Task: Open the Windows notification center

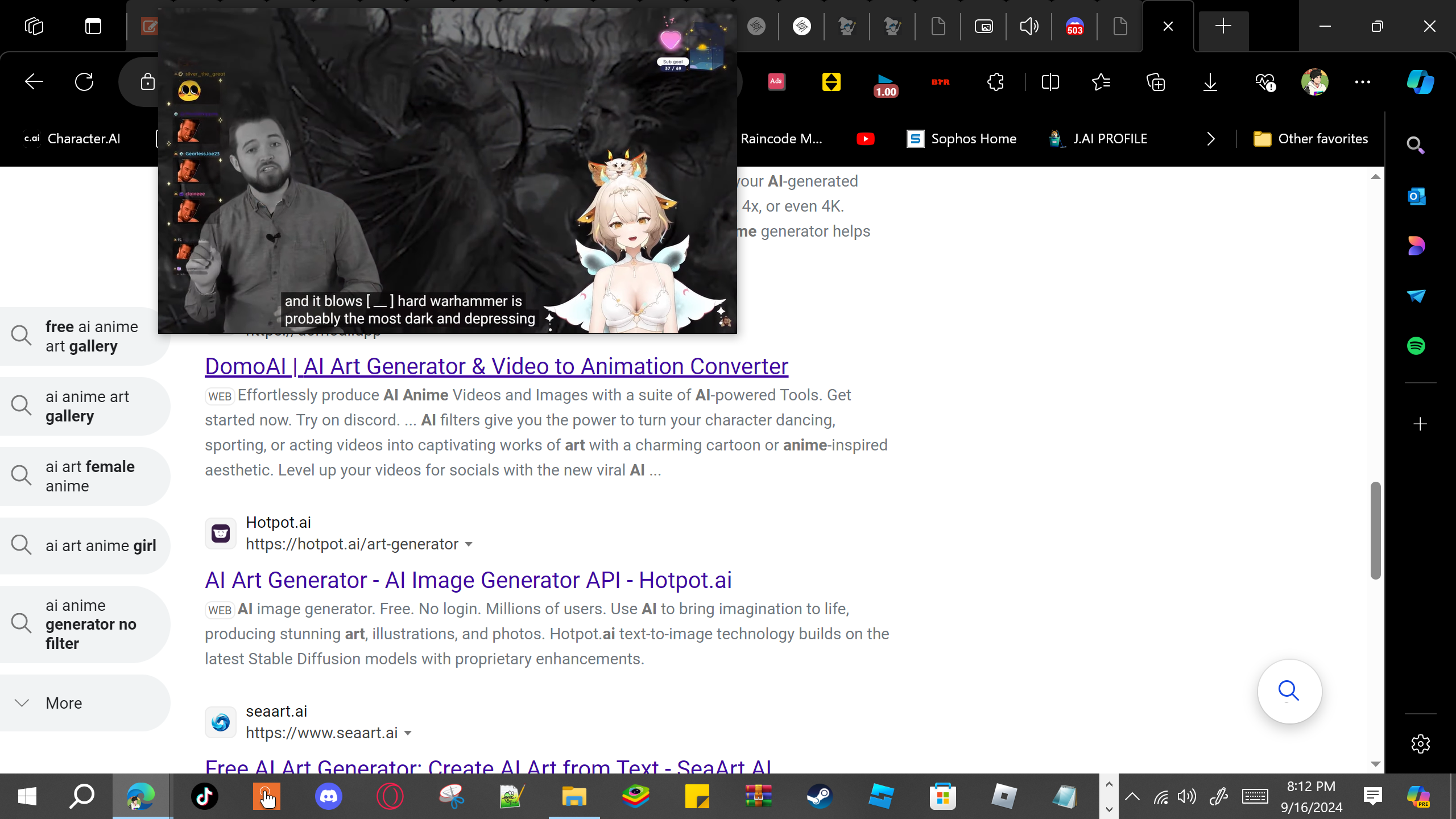Action: pyautogui.click(x=1372, y=796)
